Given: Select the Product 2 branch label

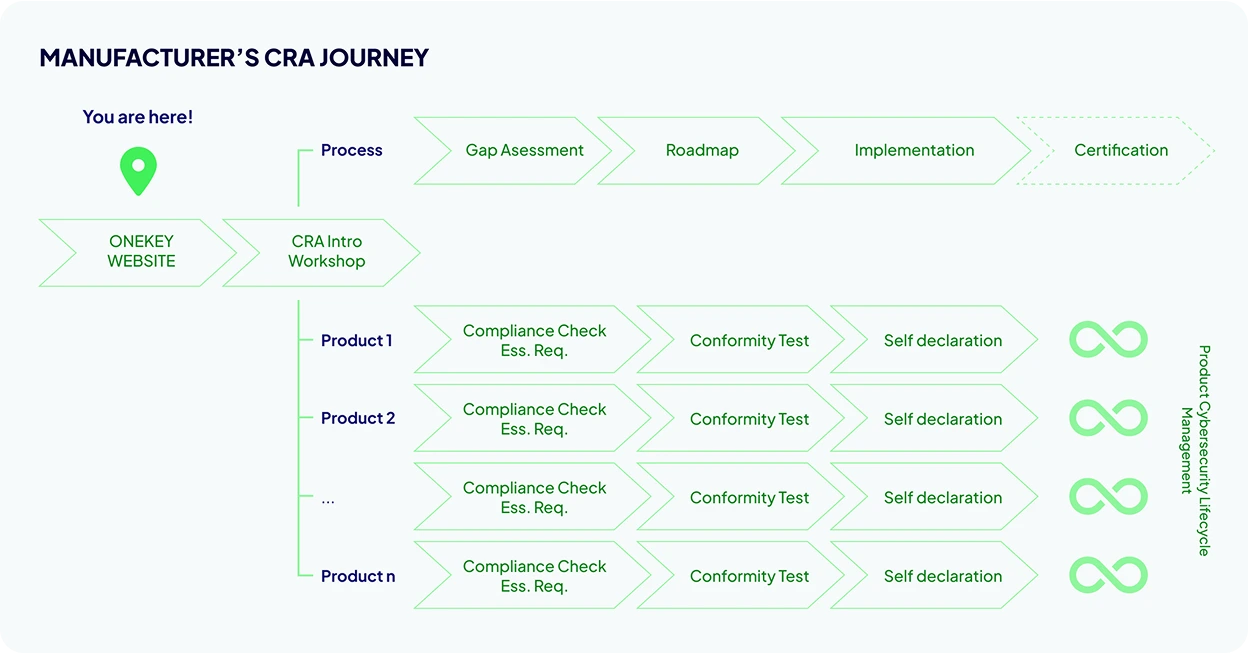Looking at the screenshot, I should click(x=358, y=419).
